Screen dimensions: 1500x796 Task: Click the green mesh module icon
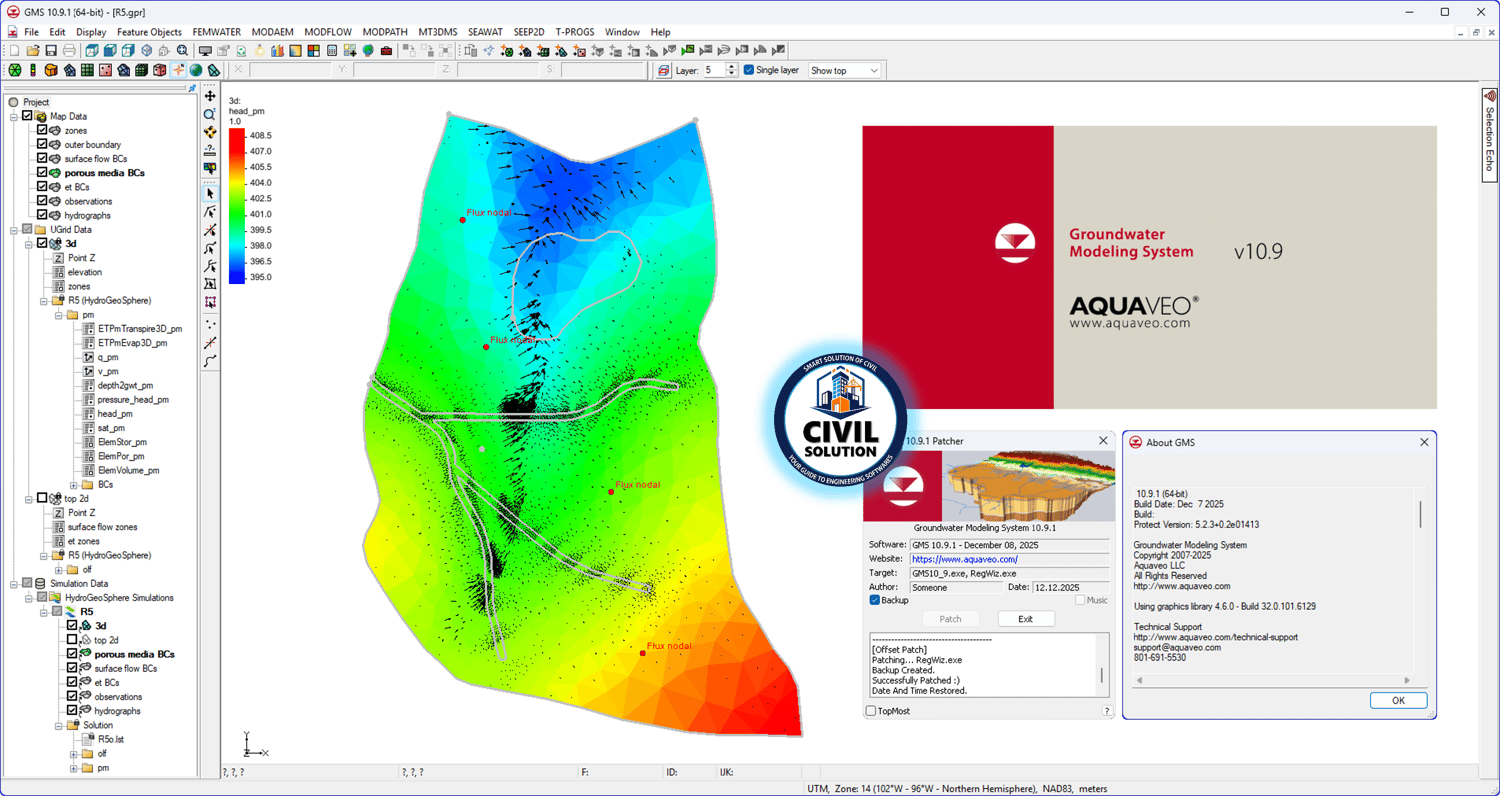15,71
